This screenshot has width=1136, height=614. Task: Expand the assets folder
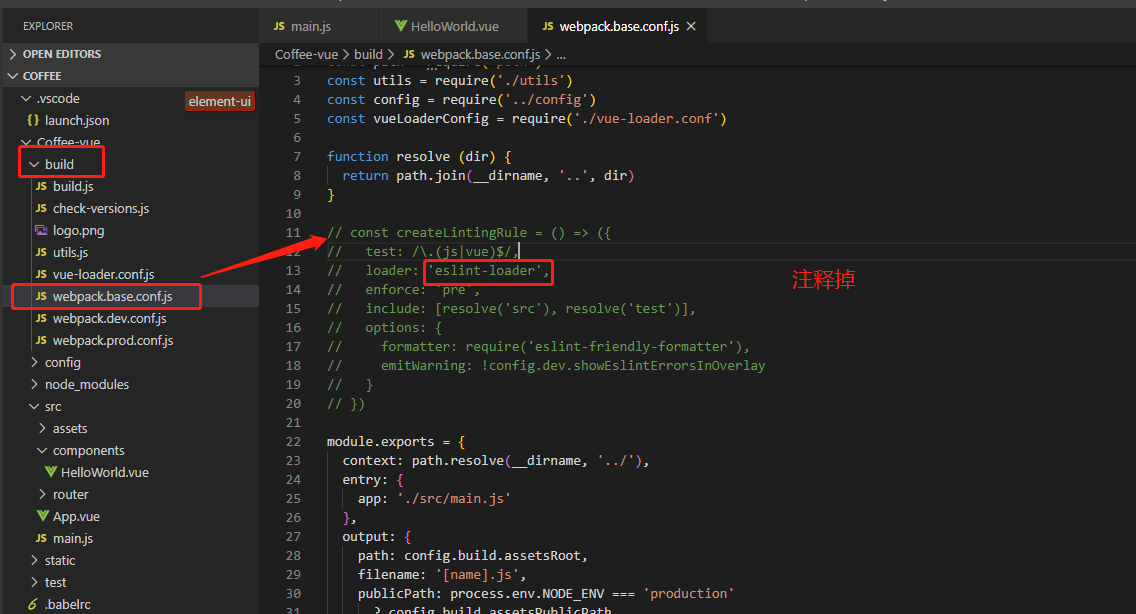[x=42, y=428]
